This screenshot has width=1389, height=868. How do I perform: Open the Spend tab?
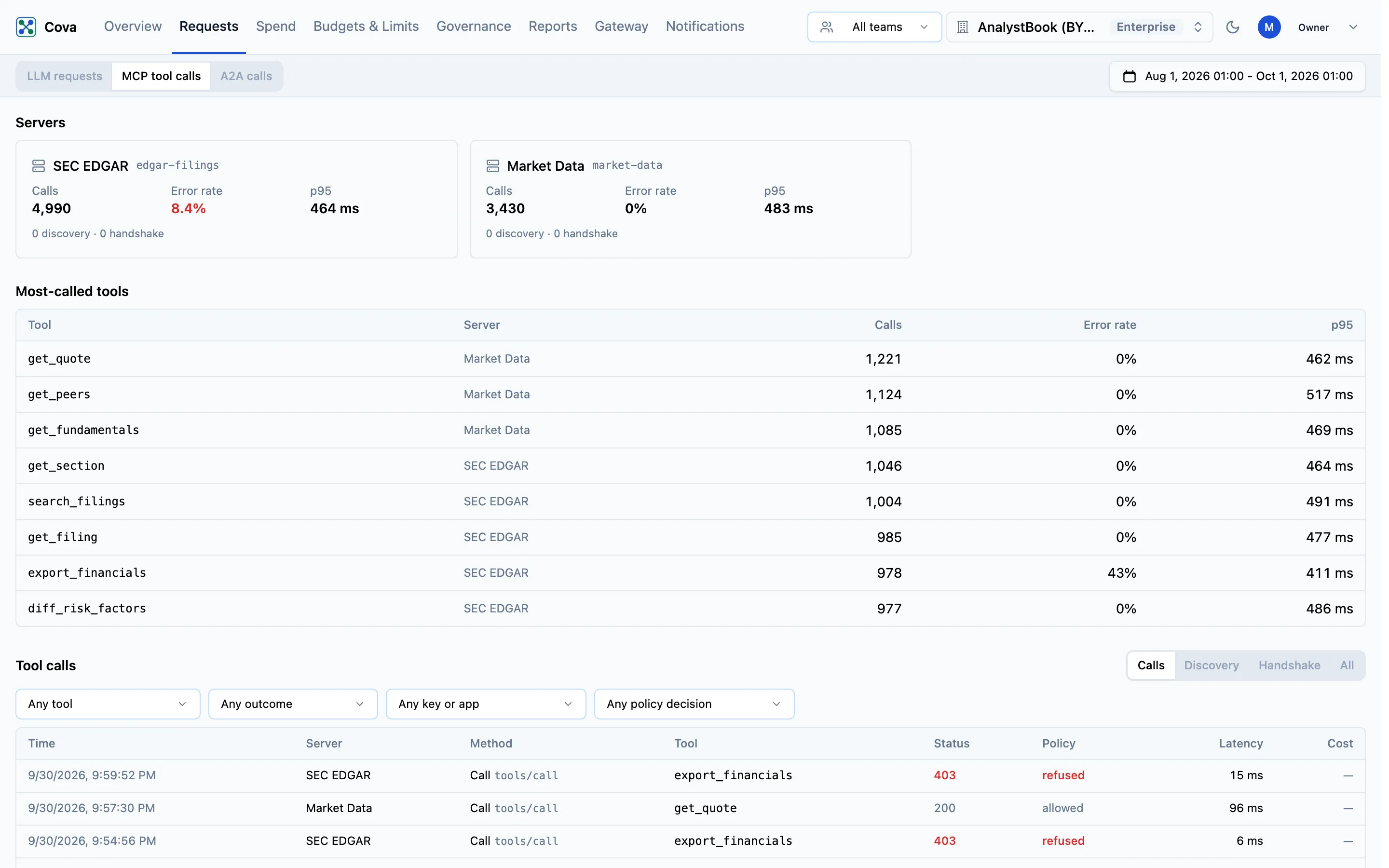(275, 27)
